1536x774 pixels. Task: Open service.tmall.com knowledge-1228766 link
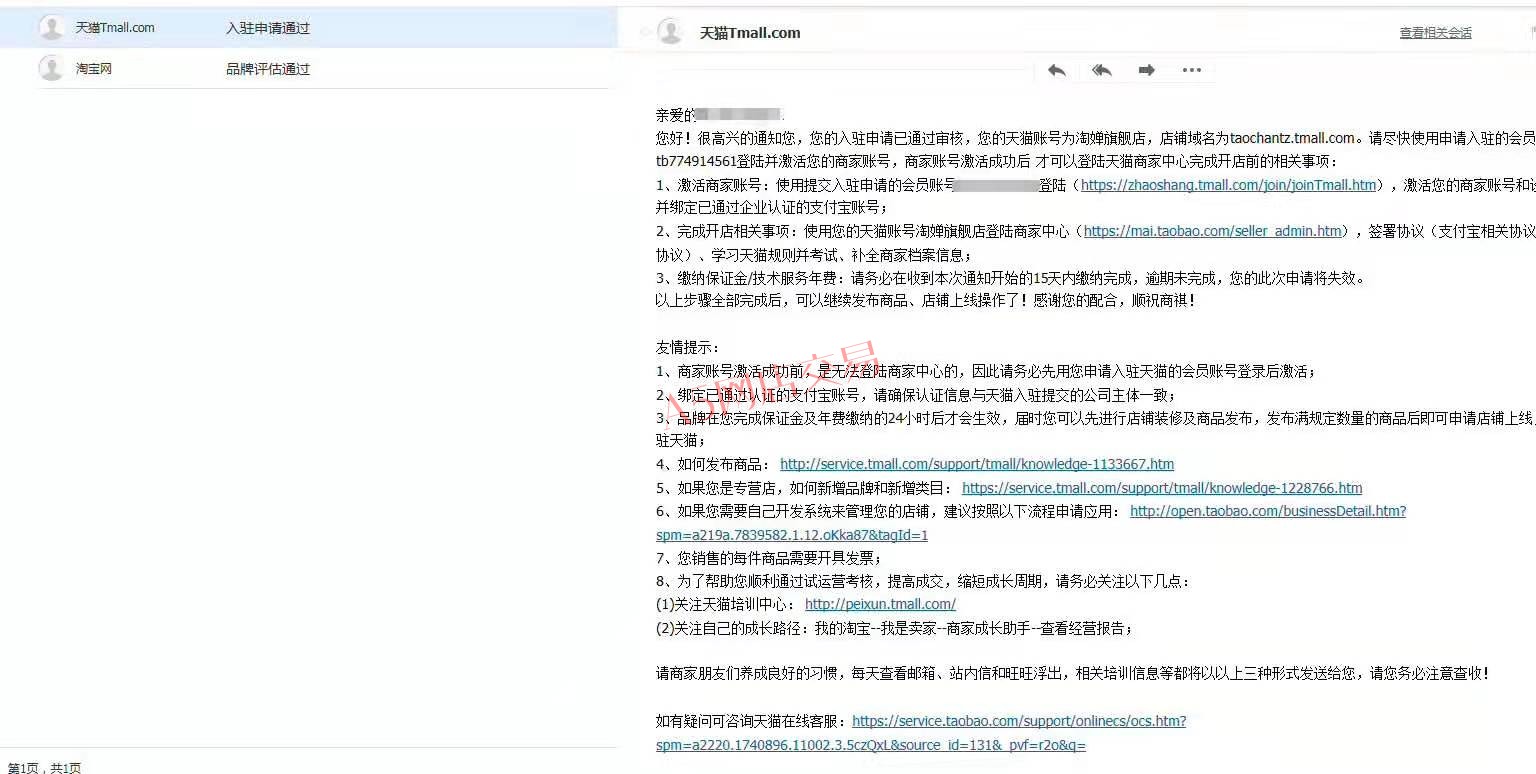pos(1162,488)
